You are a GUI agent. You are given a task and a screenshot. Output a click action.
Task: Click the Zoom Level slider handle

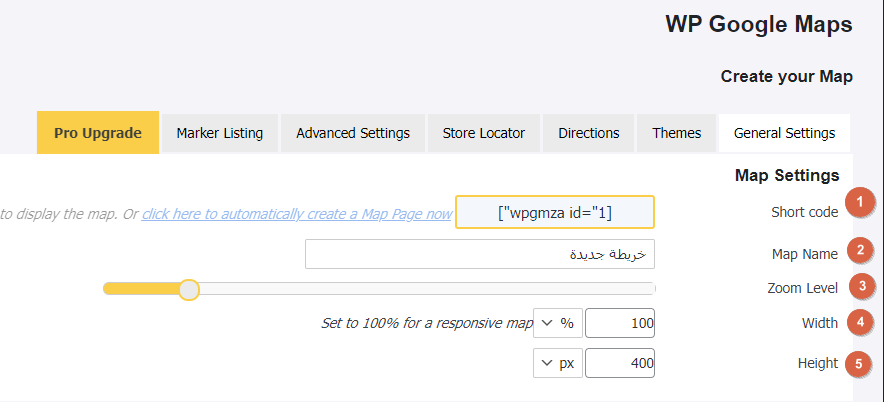(x=188, y=289)
